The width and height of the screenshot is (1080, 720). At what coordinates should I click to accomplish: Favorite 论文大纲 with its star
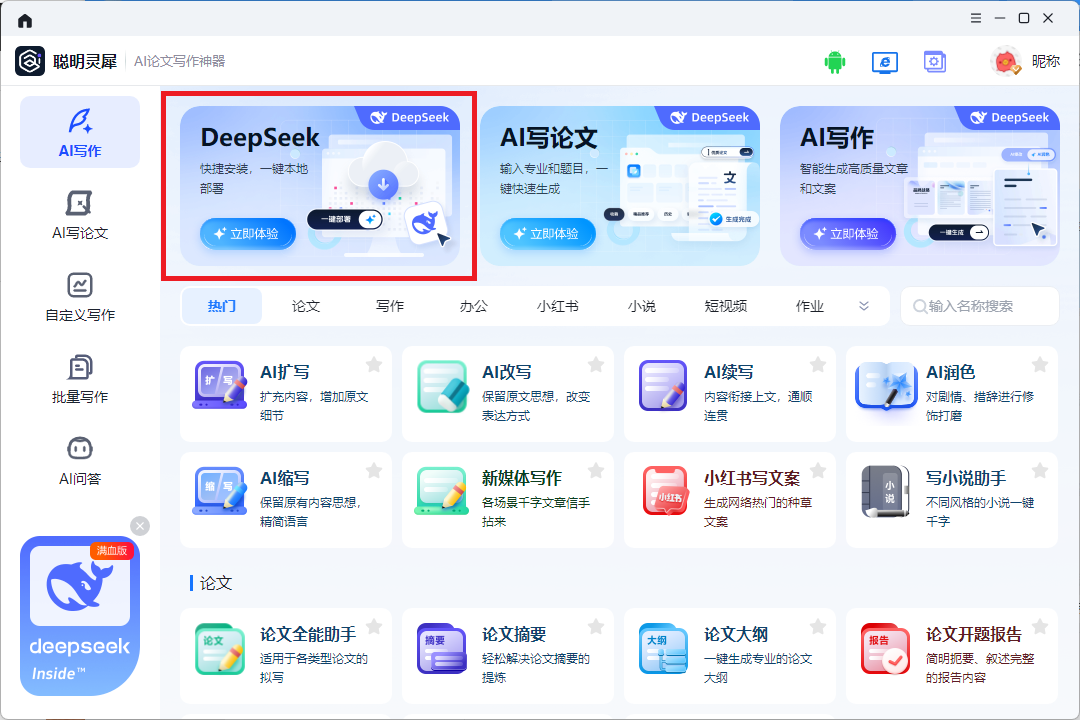818,626
